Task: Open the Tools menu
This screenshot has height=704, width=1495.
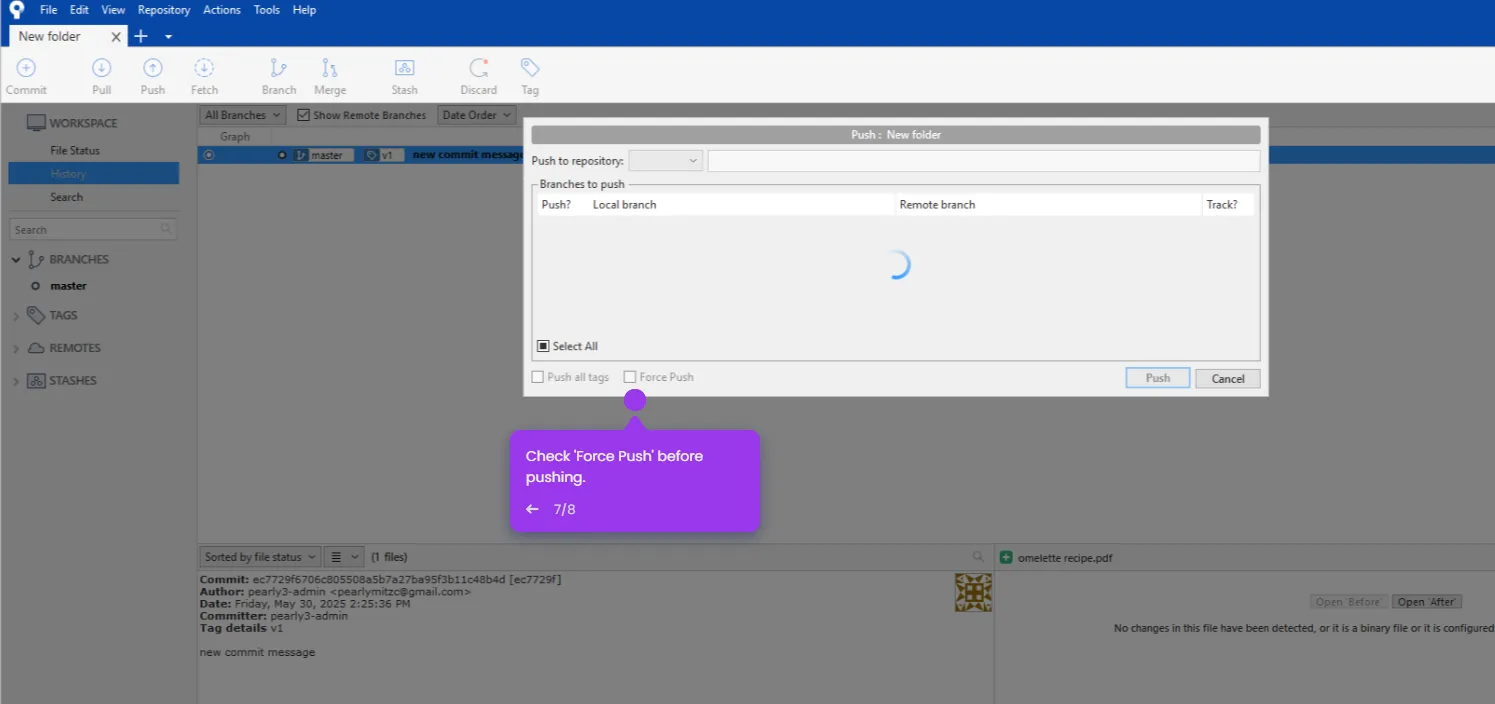Action: click(x=267, y=10)
